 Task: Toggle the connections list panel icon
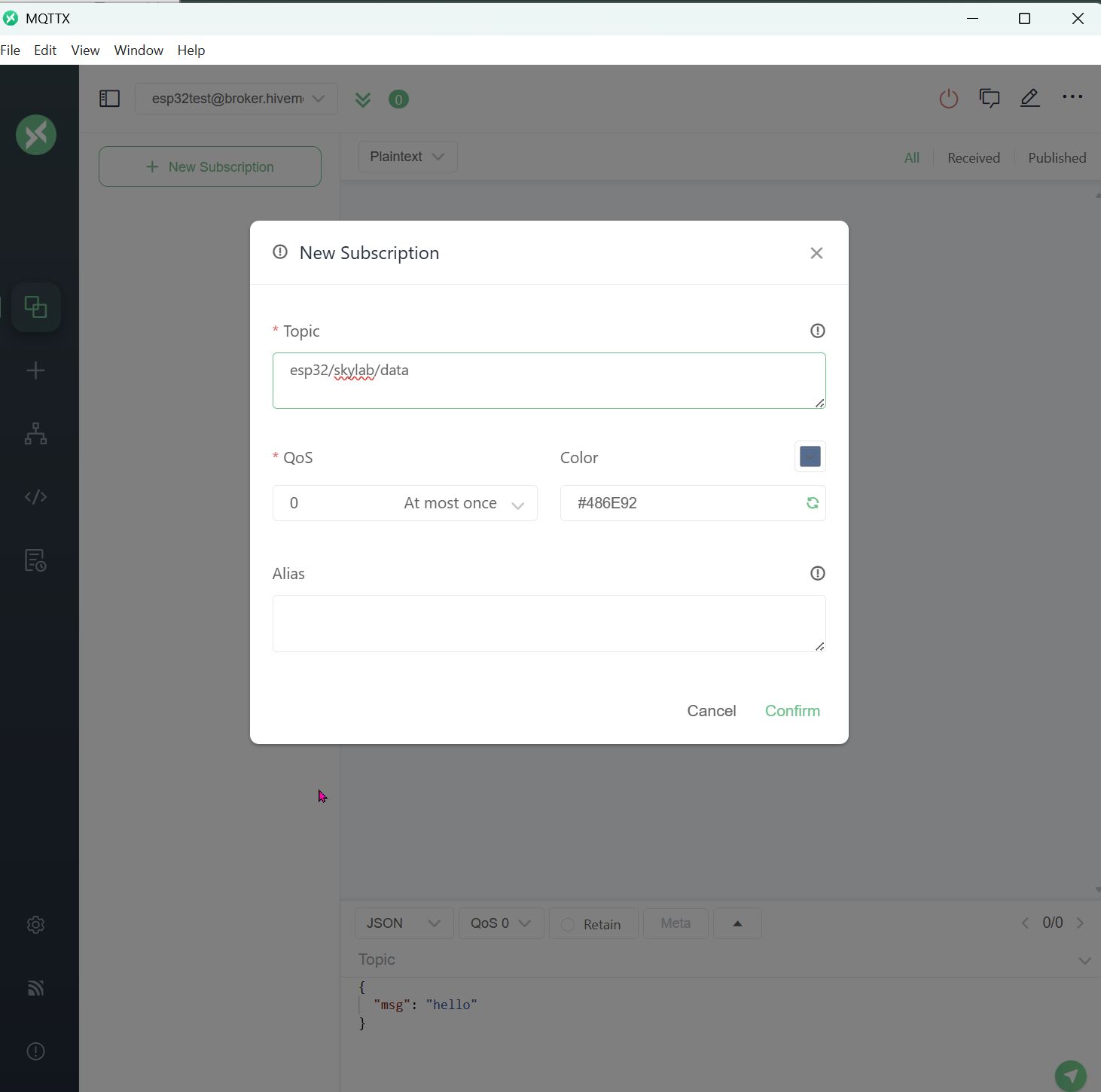click(109, 99)
